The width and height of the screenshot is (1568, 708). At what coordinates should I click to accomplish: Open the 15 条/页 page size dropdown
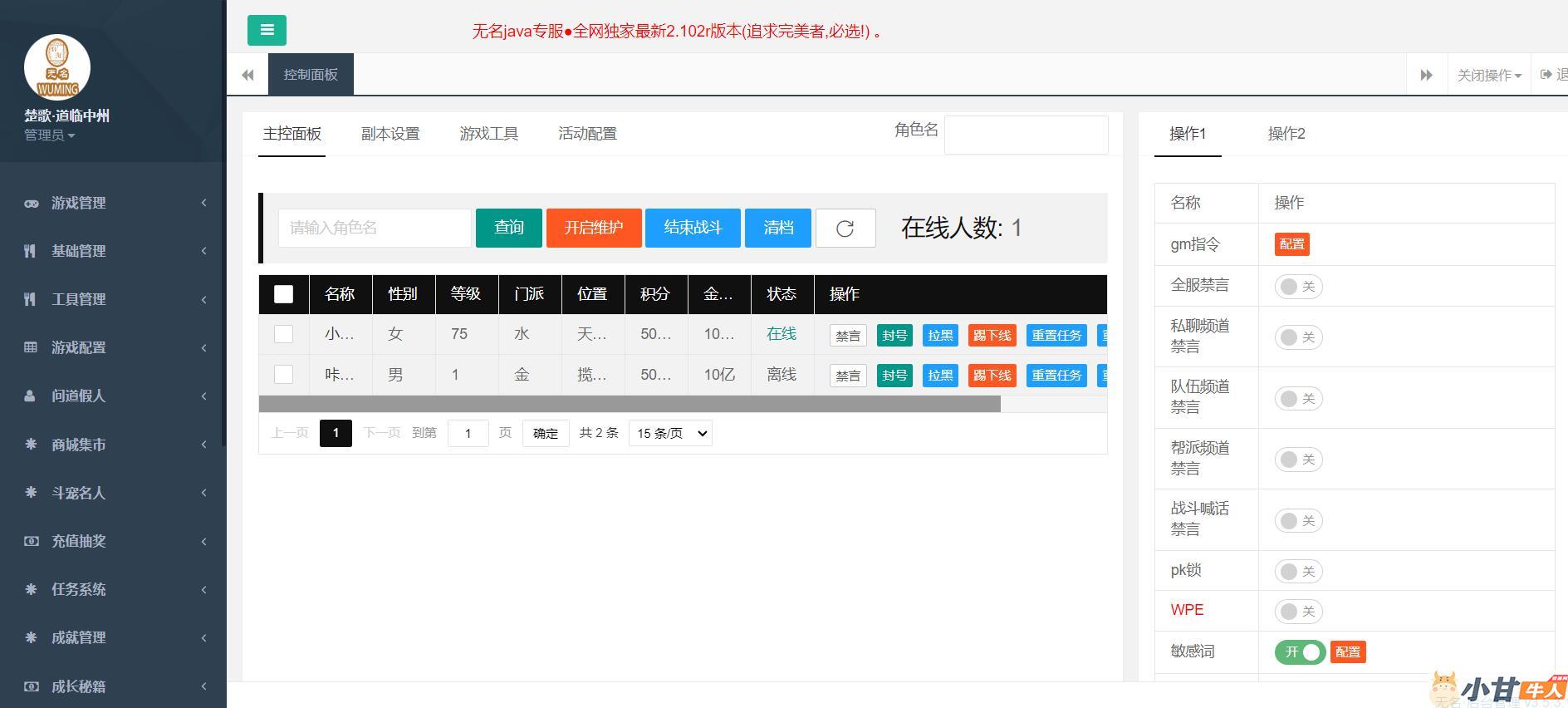pos(670,433)
